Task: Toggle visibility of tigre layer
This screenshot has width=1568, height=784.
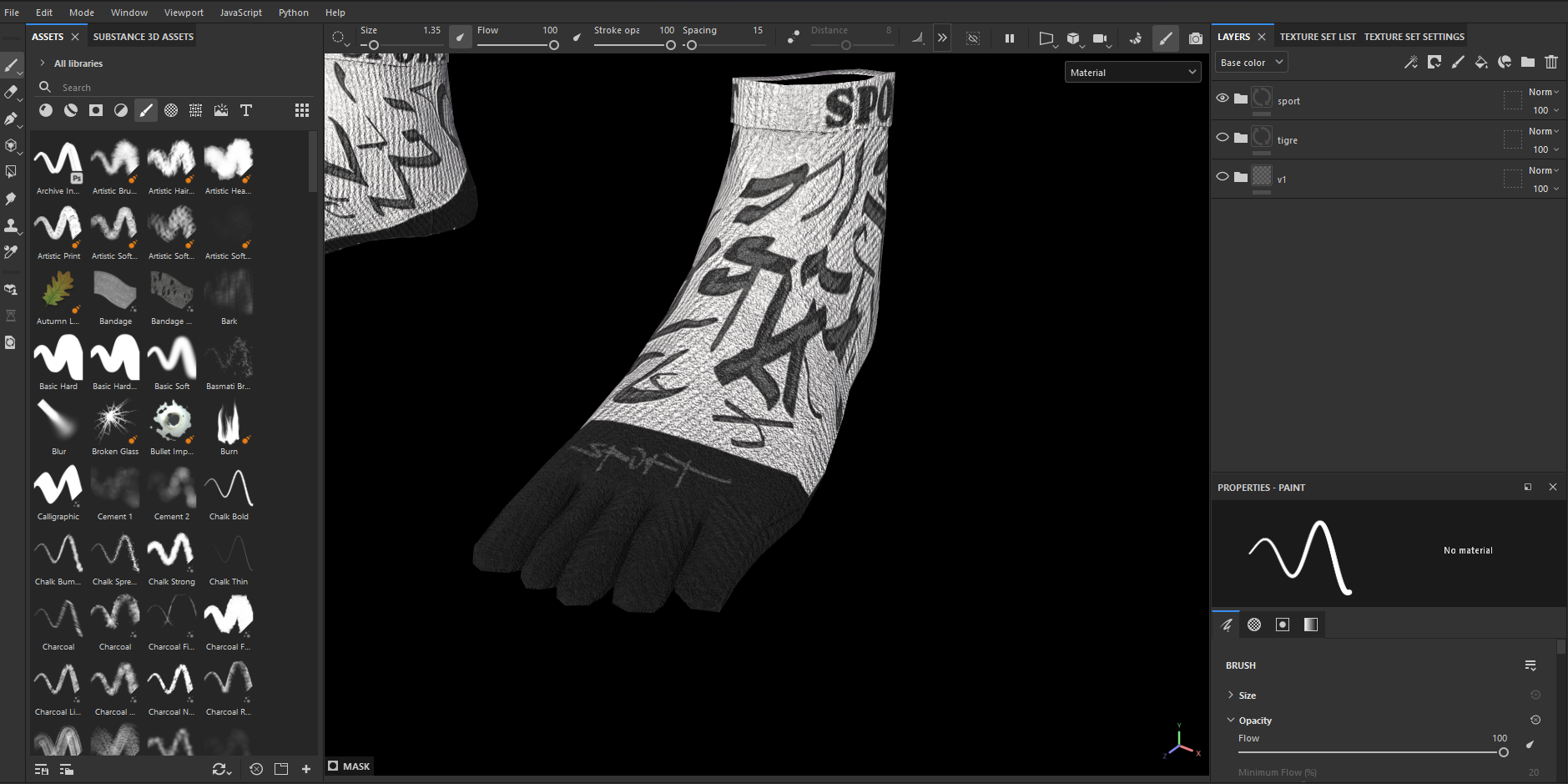Action: point(1223,138)
